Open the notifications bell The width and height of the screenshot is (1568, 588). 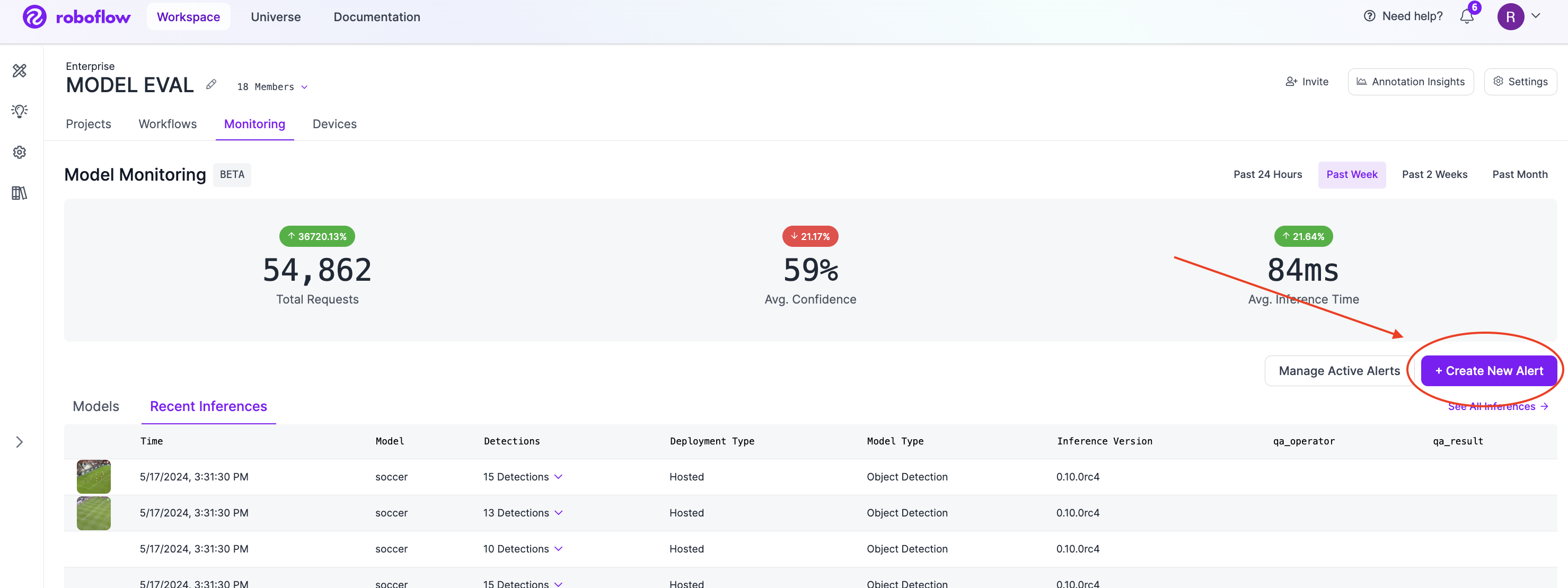pyautogui.click(x=1466, y=16)
